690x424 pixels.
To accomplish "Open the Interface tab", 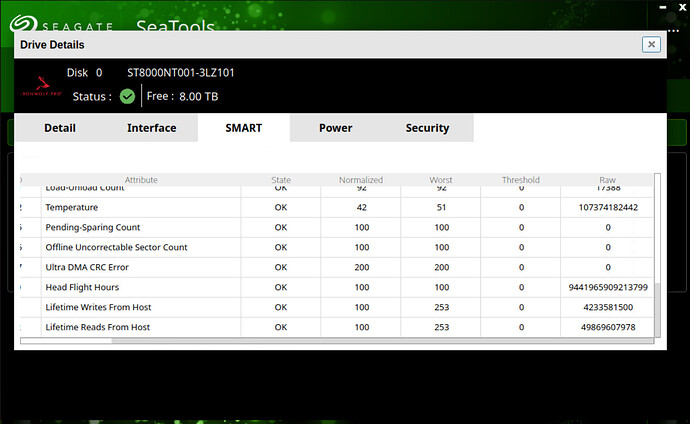I will [151, 128].
